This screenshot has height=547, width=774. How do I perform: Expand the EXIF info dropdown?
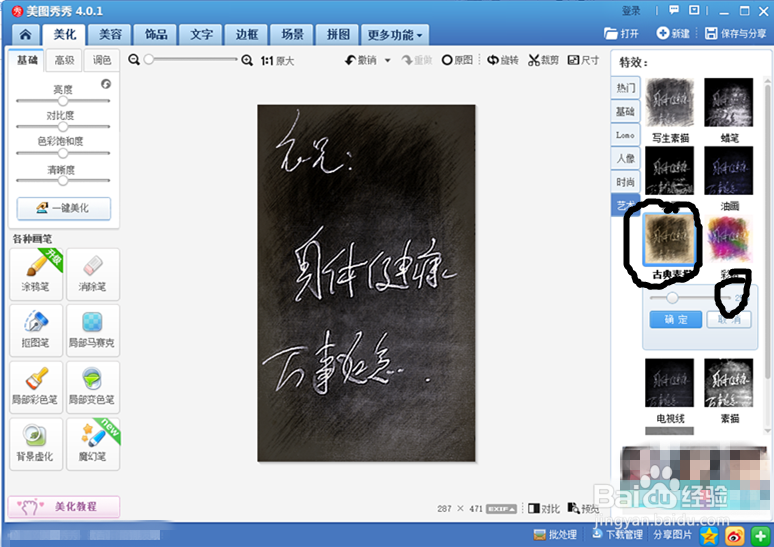tap(502, 509)
